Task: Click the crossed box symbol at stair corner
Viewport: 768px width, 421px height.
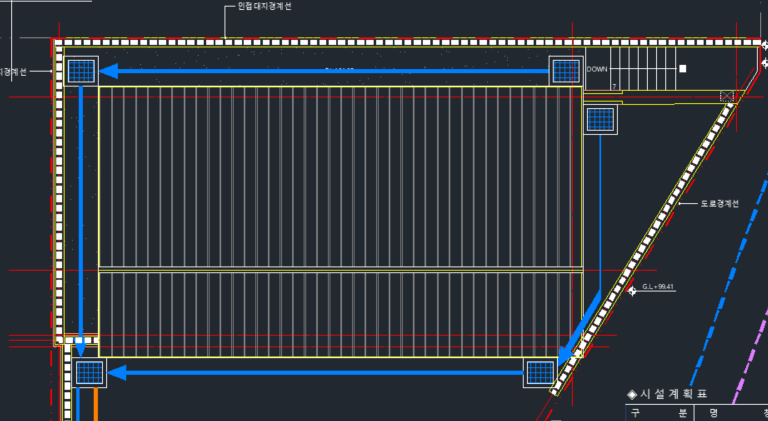Action: tap(727, 98)
